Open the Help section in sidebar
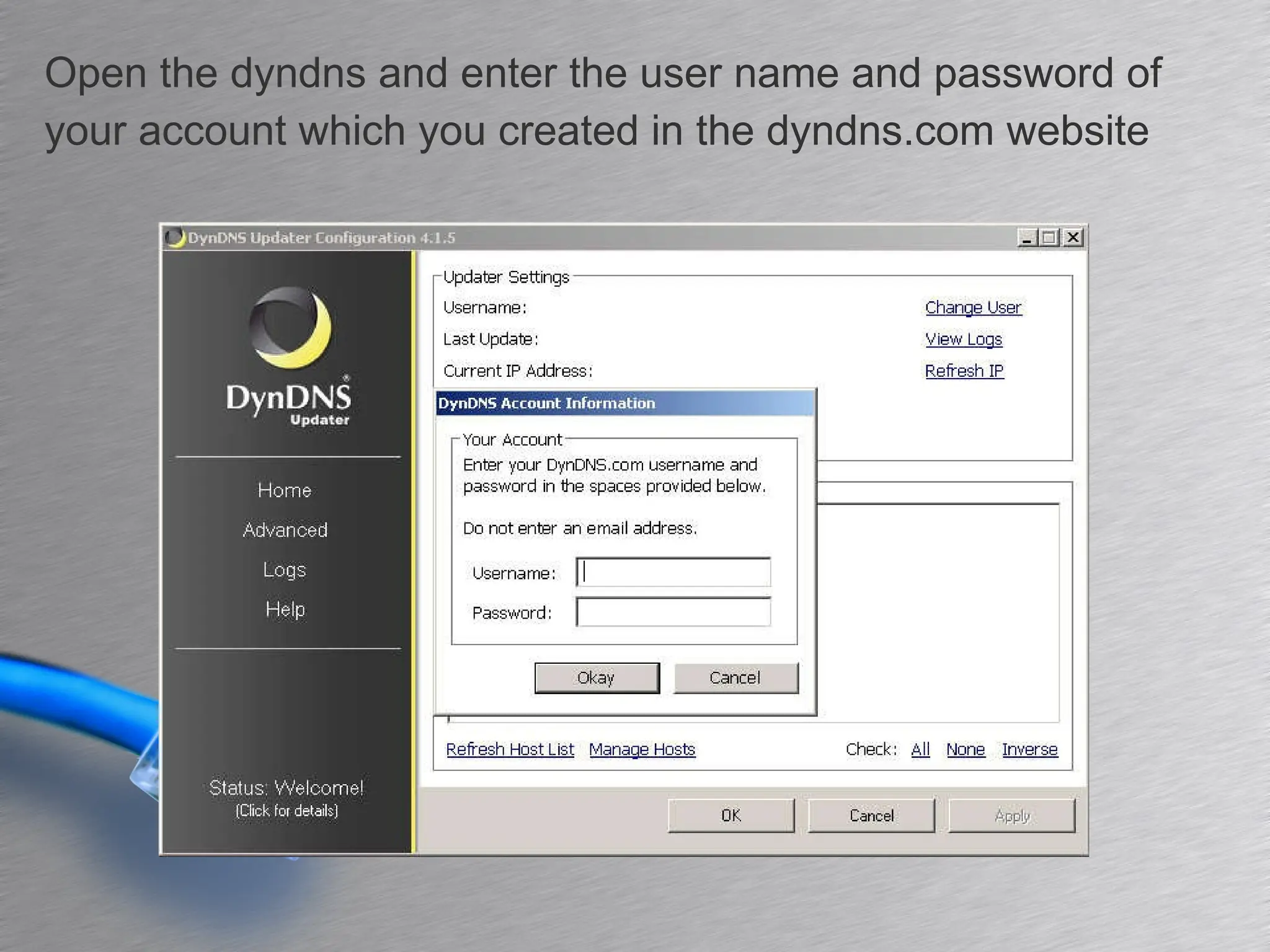The image size is (1270, 952). (x=285, y=609)
